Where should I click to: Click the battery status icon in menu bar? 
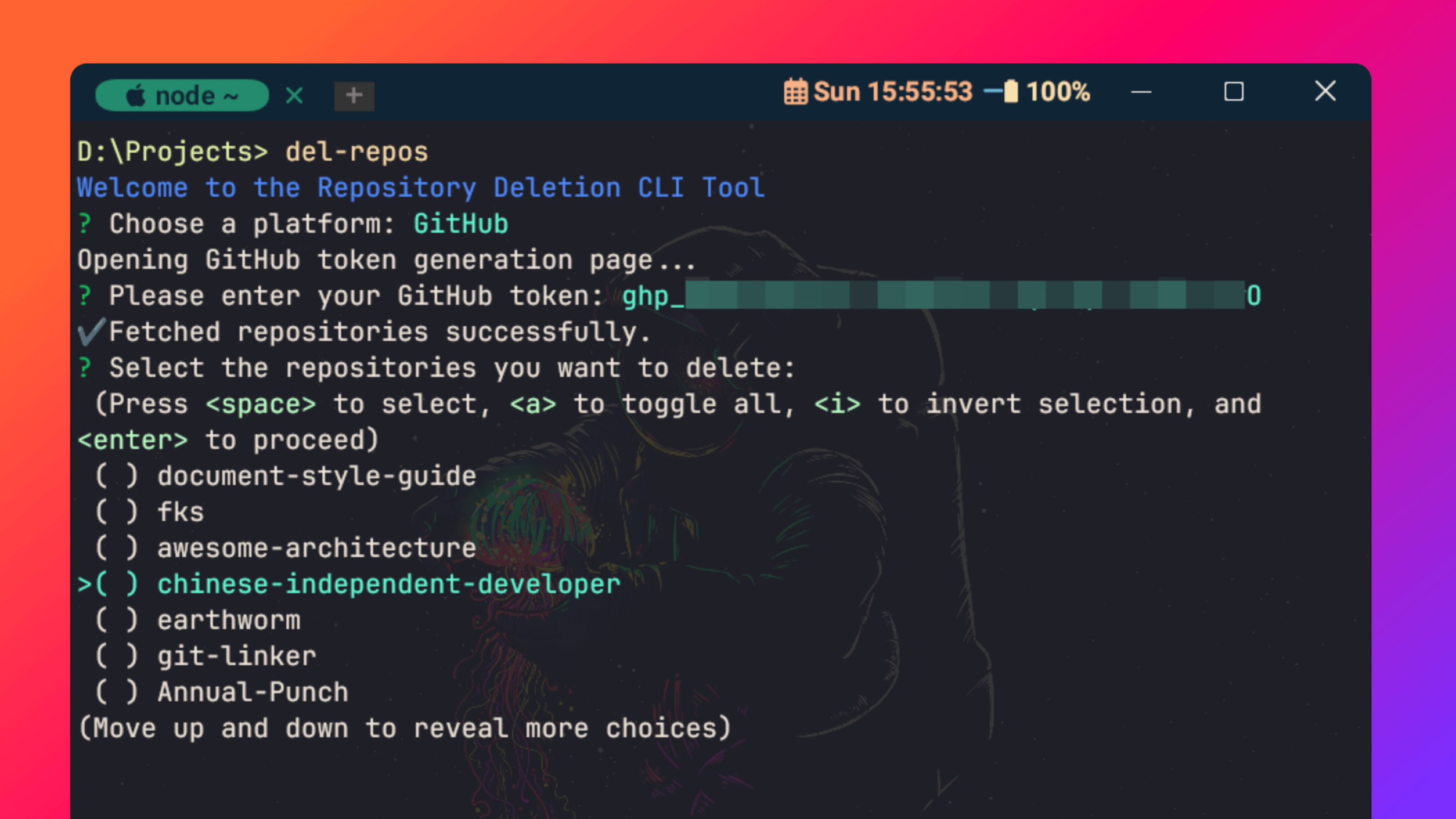click(x=1002, y=92)
